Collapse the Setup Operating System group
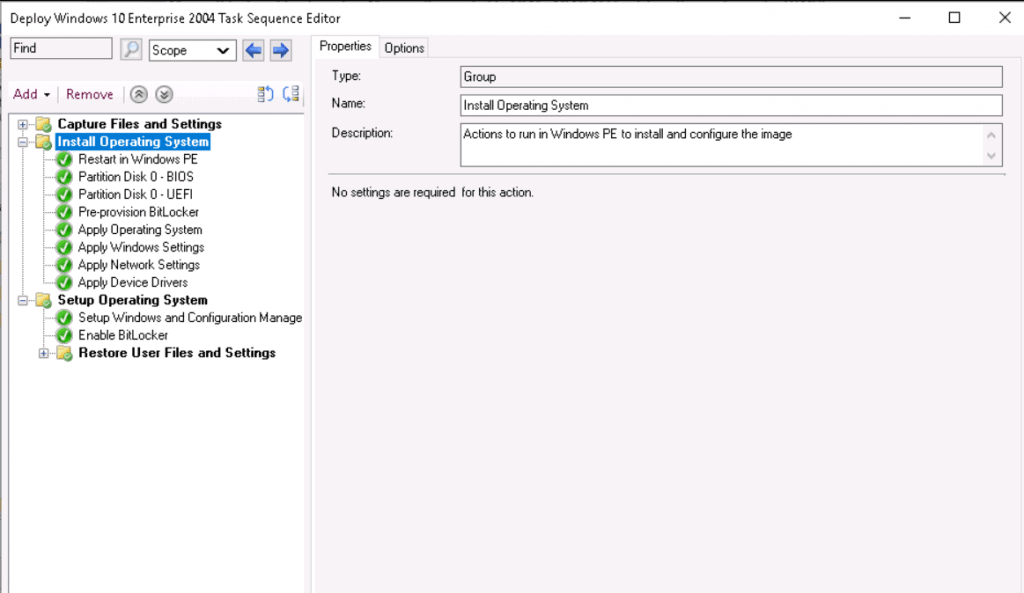The width and height of the screenshot is (1024, 593). pyautogui.click(x=23, y=300)
